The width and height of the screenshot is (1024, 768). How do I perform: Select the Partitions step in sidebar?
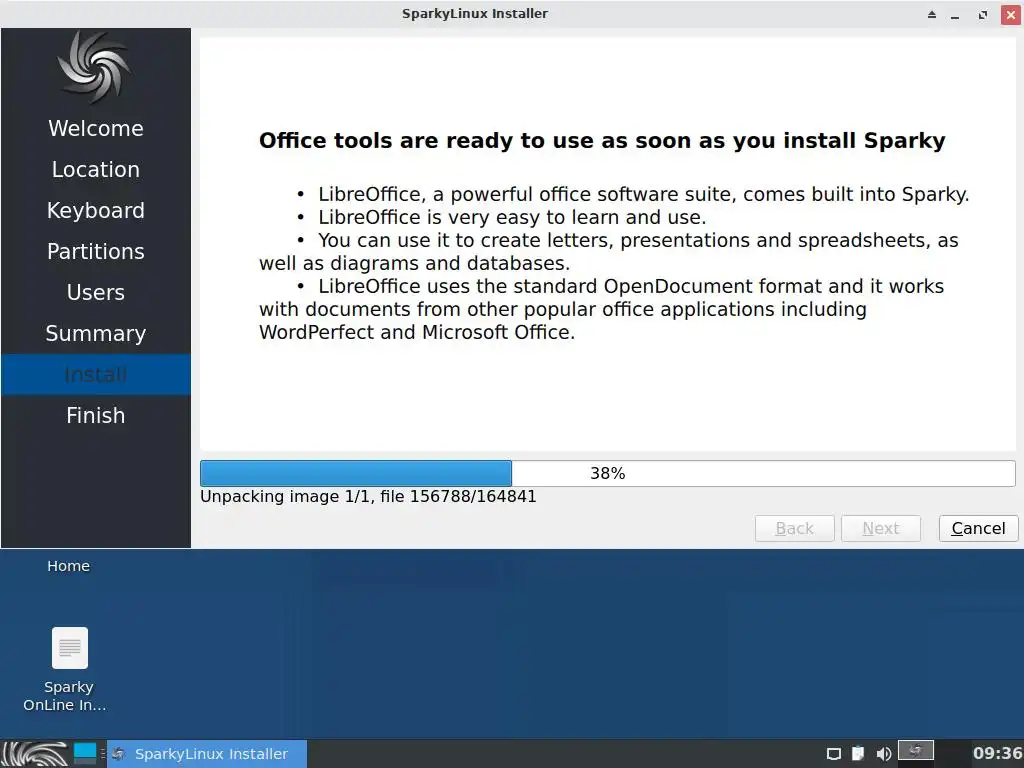96,251
